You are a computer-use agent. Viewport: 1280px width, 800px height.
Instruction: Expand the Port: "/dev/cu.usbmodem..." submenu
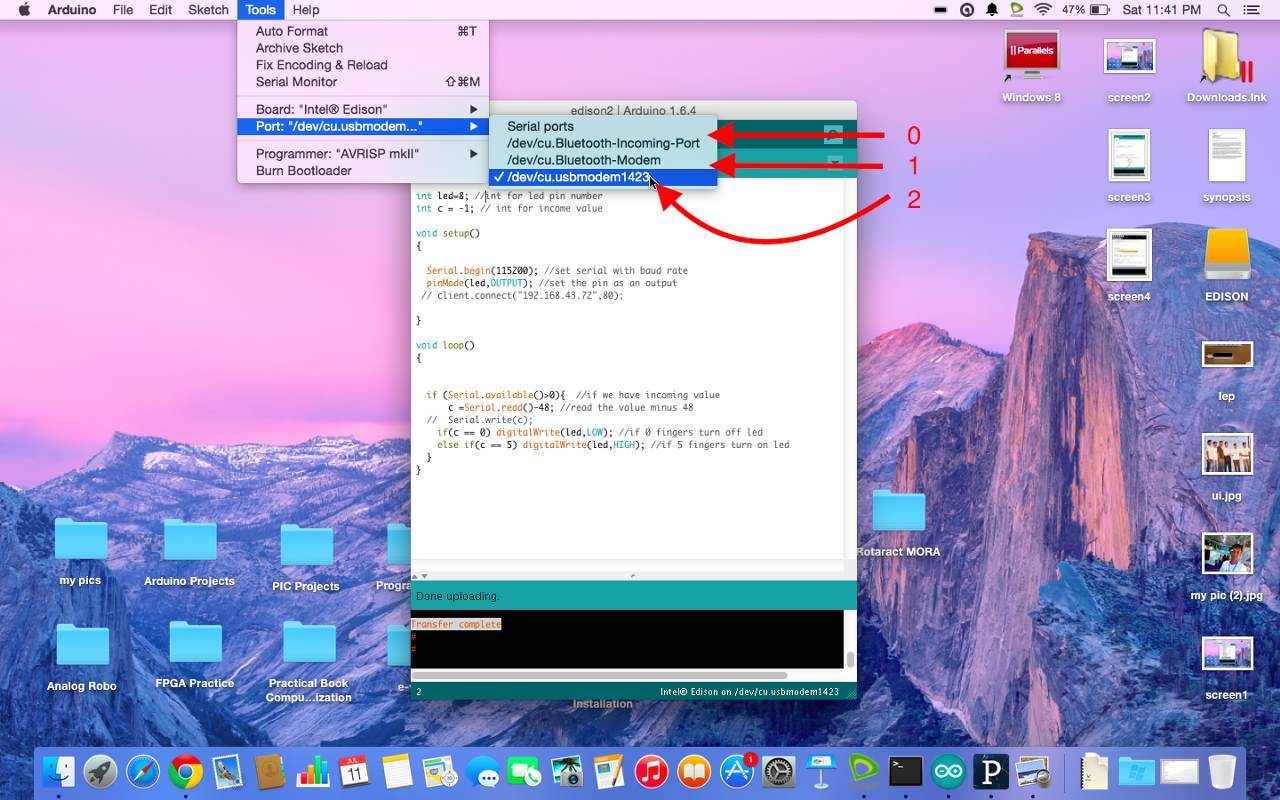click(363, 126)
